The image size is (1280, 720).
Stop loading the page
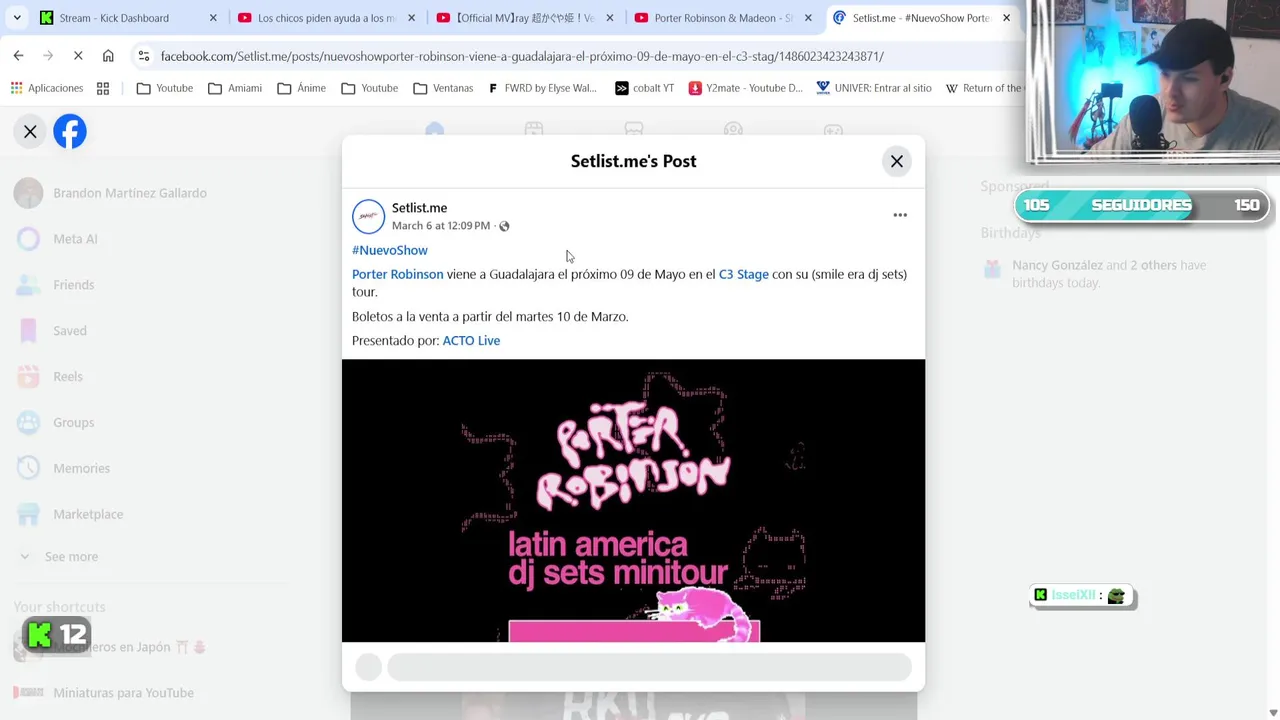coord(78,56)
